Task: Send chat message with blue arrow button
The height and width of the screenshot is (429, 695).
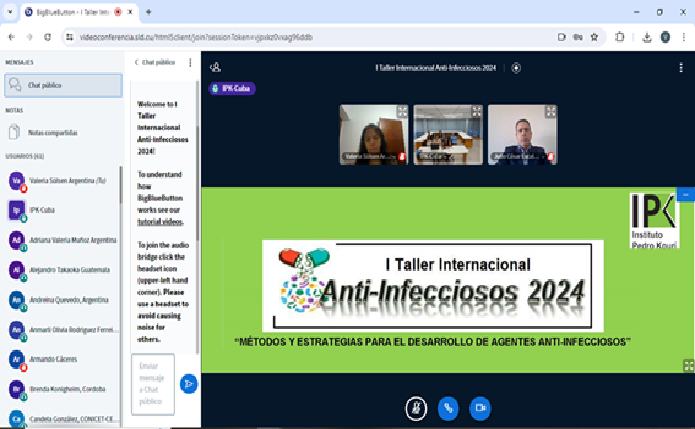Action: [x=188, y=383]
